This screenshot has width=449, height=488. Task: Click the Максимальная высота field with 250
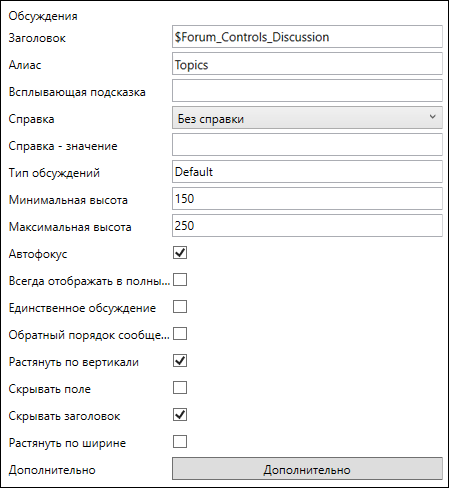tap(307, 226)
